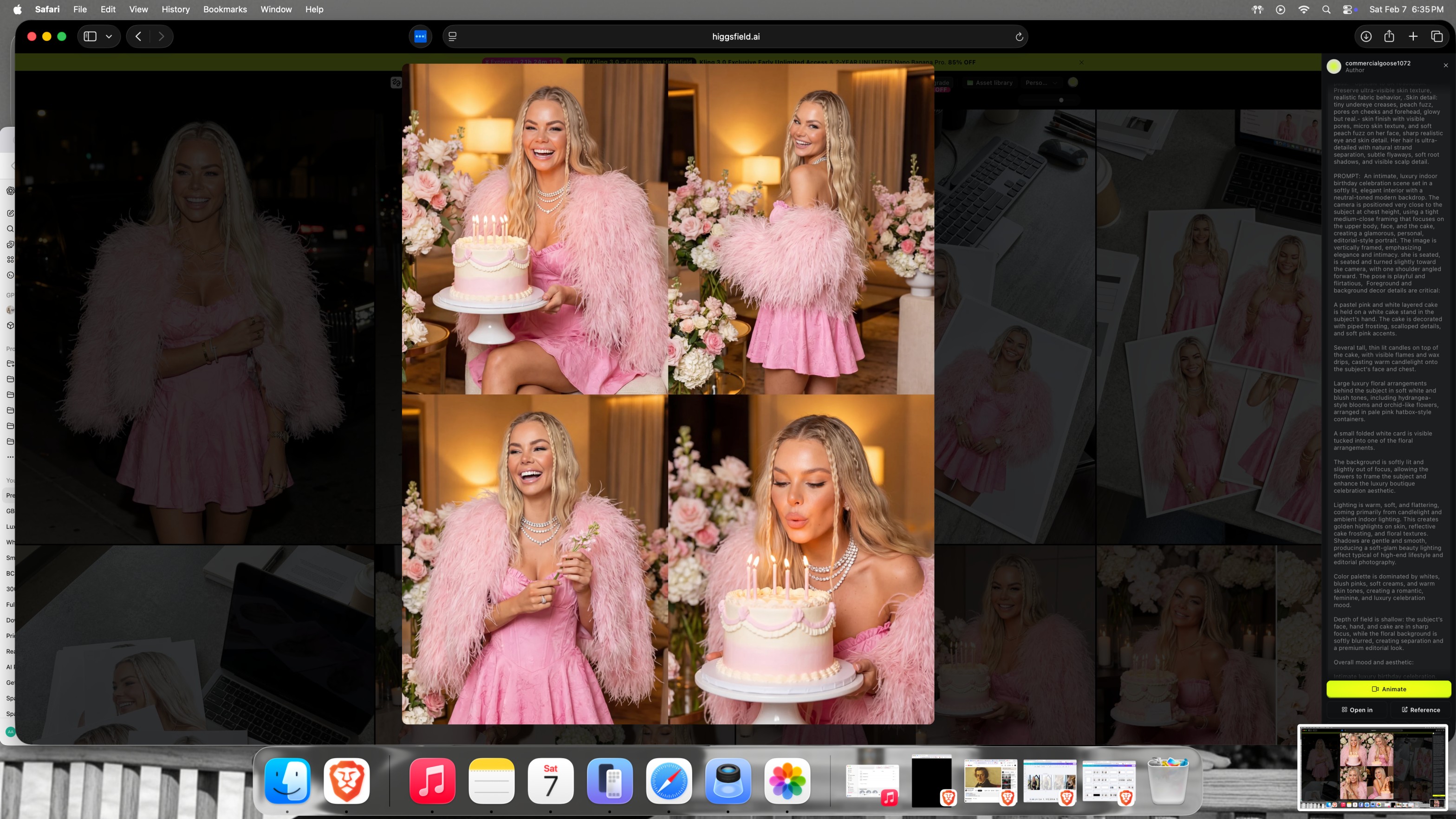The height and width of the screenshot is (819, 1456).
Task: Open the blue extension icon
Action: coord(420,37)
